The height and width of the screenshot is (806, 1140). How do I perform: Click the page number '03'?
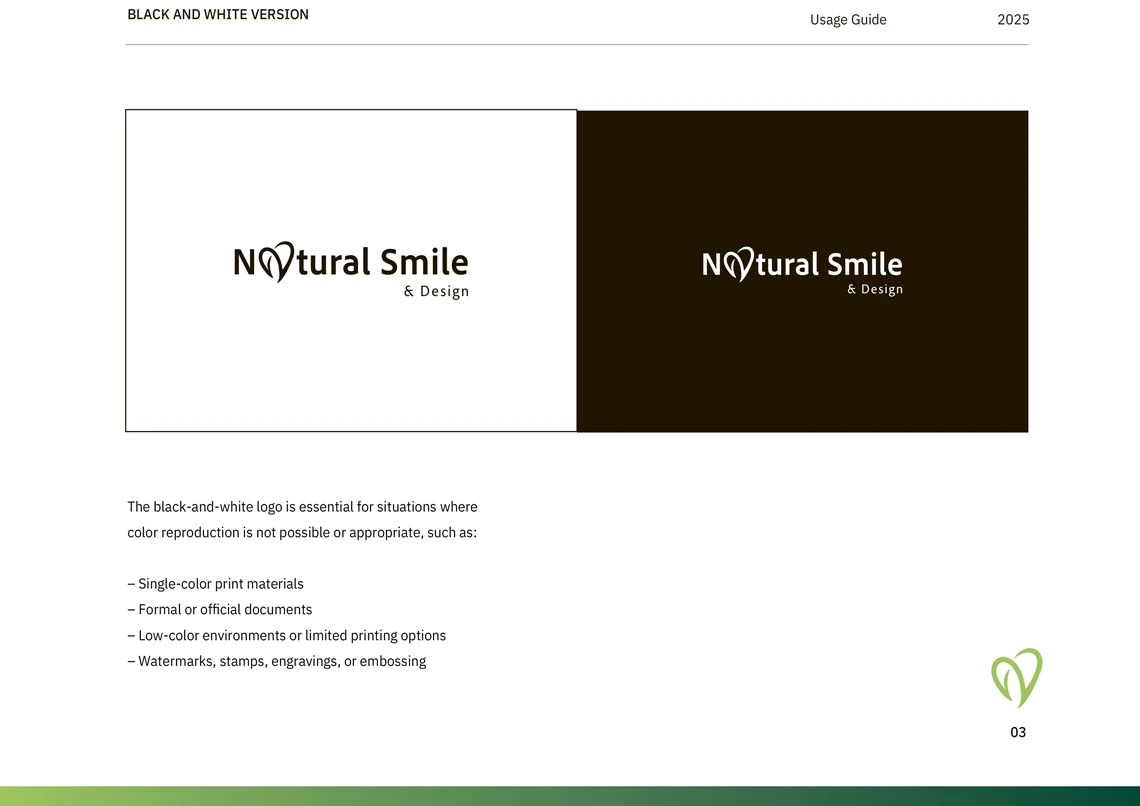pos(1018,732)
